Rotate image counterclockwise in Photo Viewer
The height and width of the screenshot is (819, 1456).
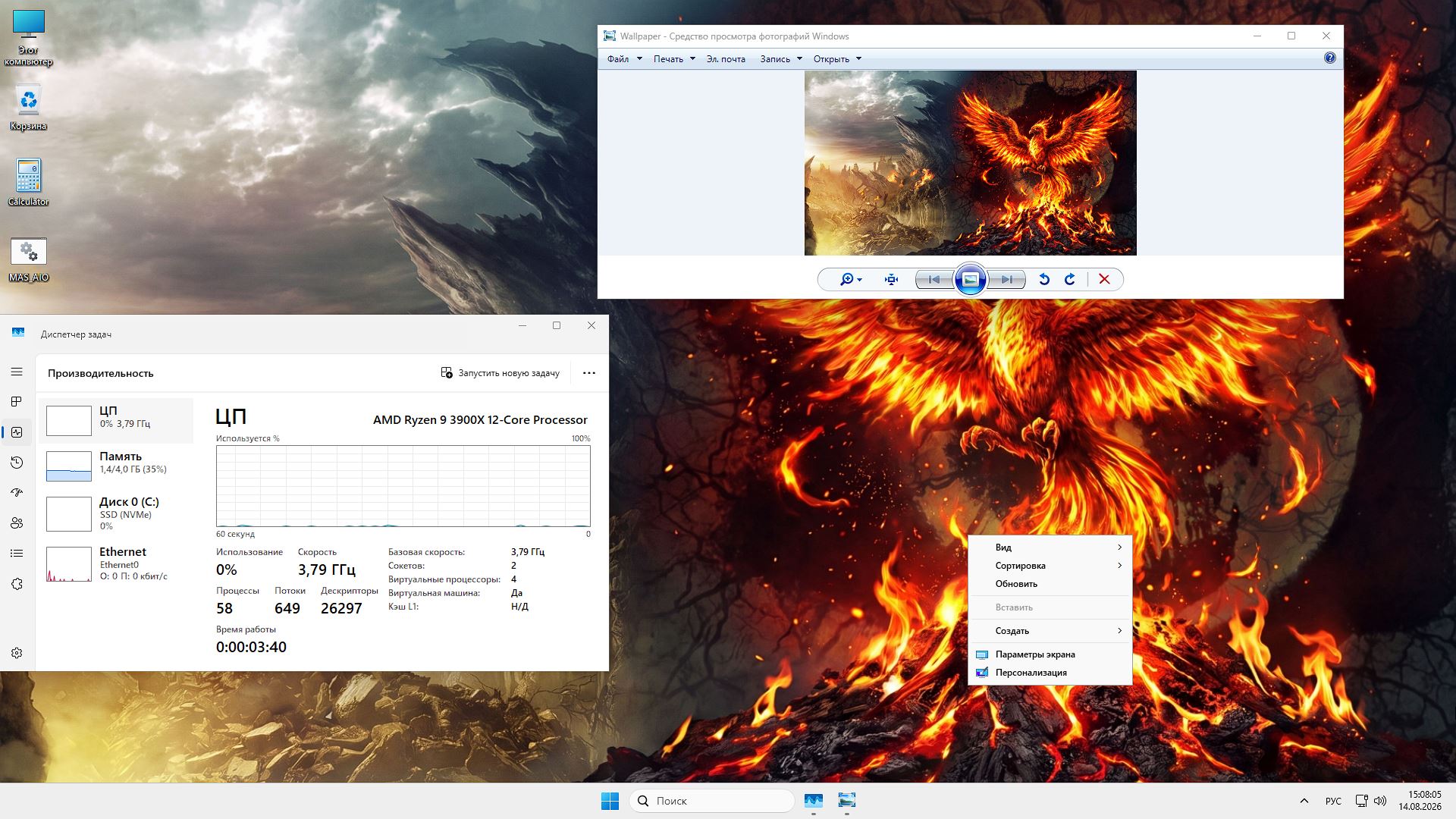1044,280
